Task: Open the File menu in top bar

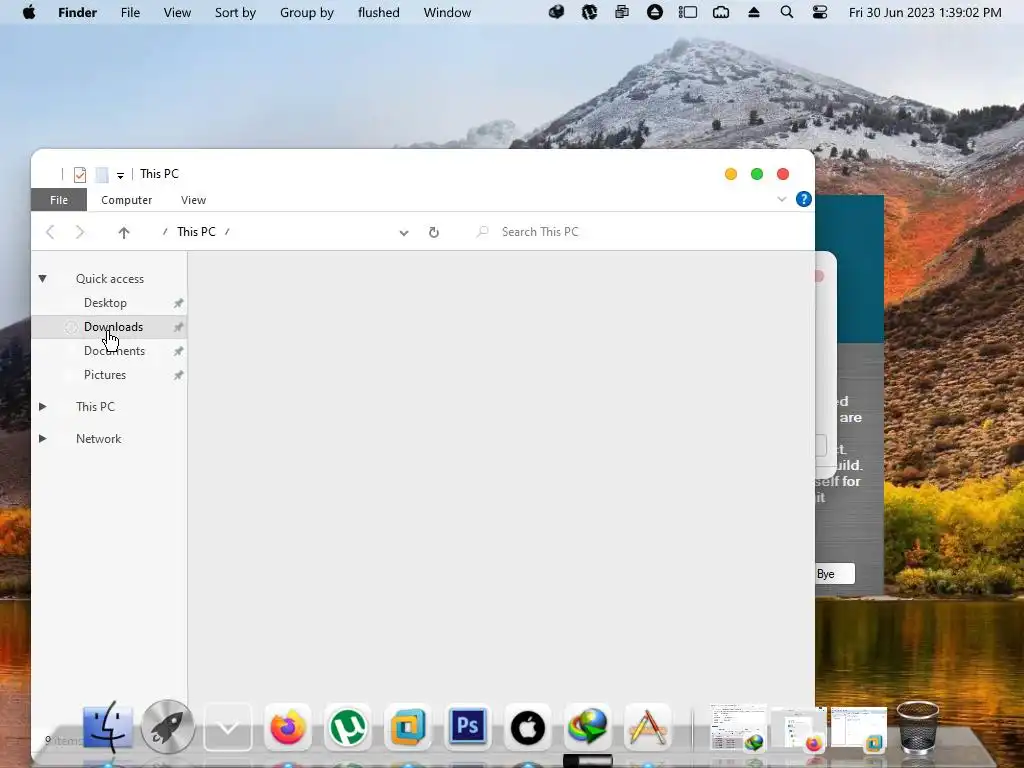Action: (x=130, y=12)
